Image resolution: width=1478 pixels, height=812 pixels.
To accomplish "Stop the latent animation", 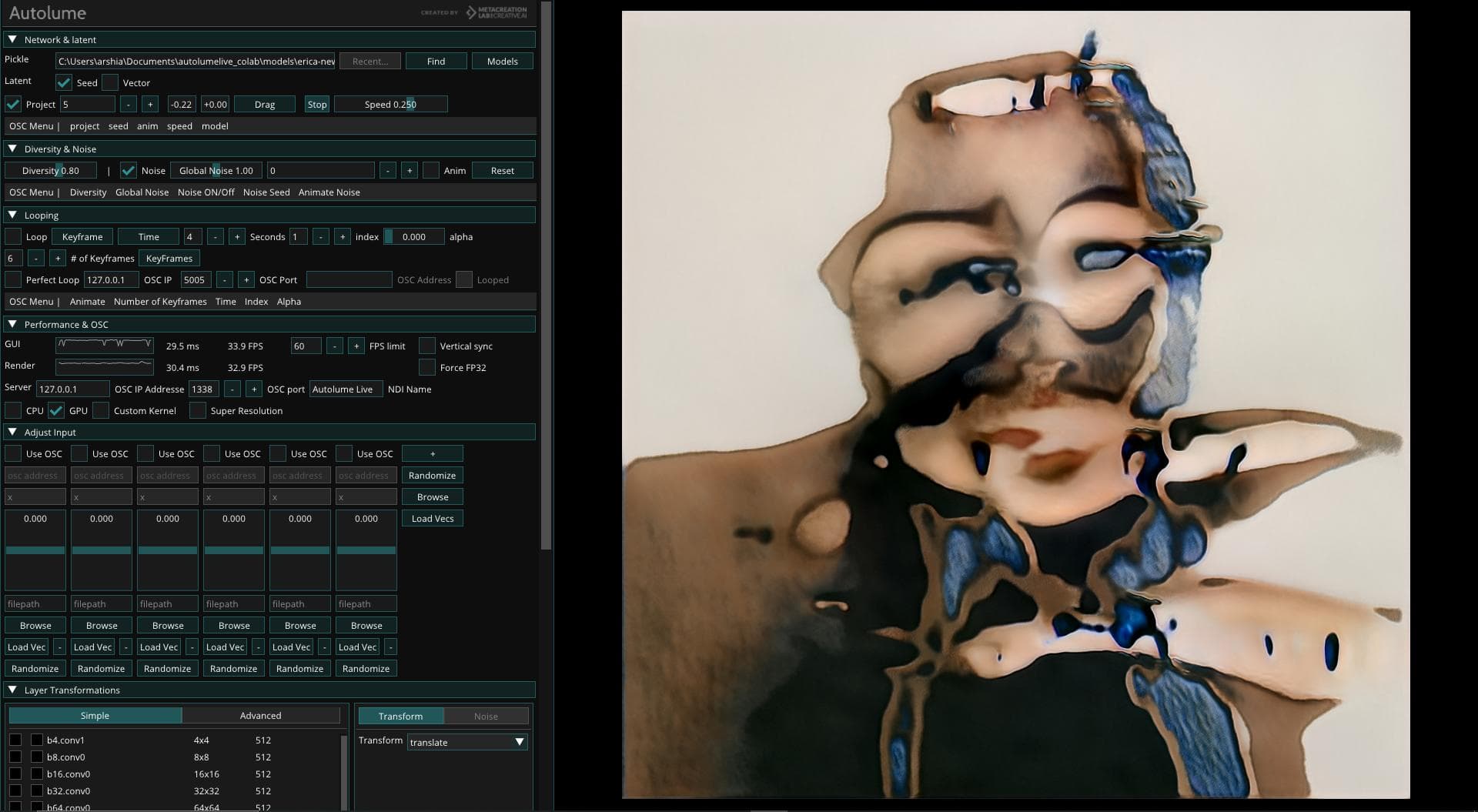I will point(317,104).
